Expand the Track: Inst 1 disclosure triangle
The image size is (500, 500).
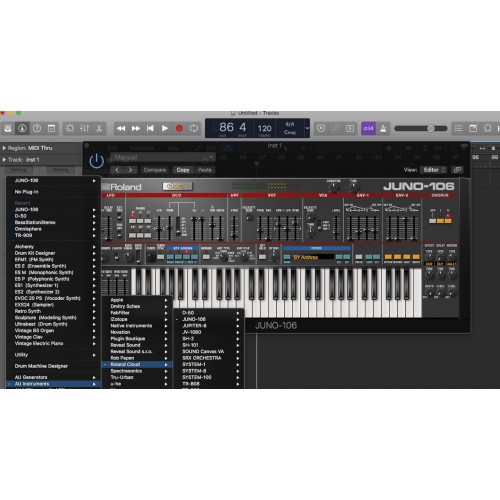click(x=4, y=160)
